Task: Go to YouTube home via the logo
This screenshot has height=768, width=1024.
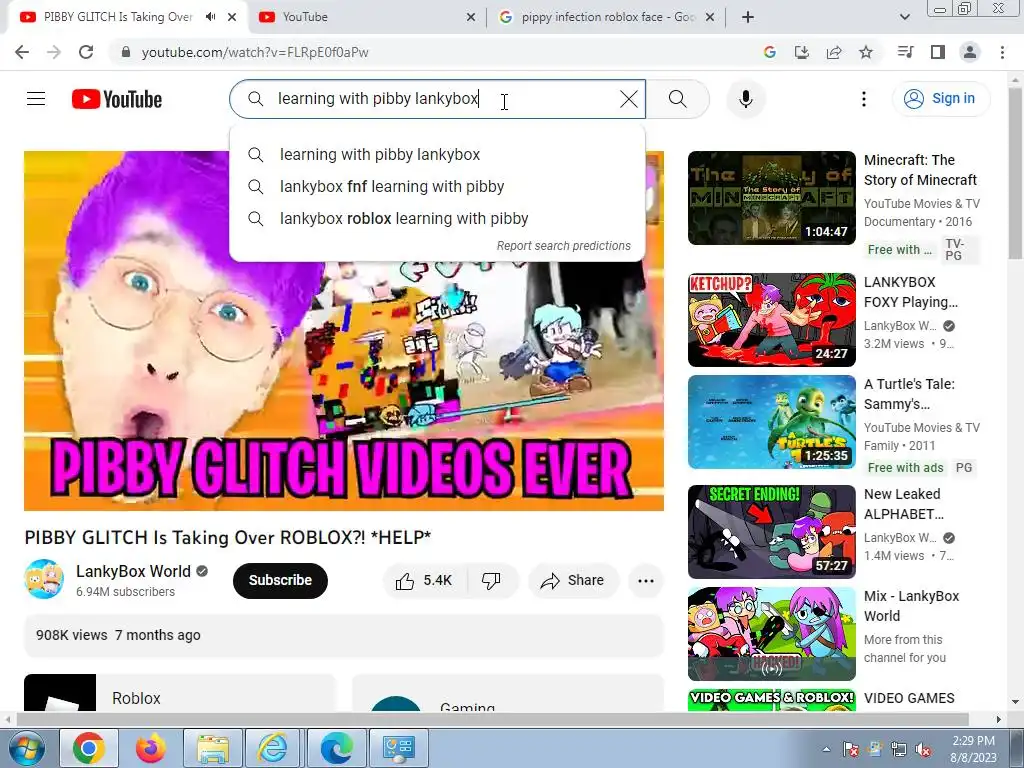Action: click(x=117, y=99)
